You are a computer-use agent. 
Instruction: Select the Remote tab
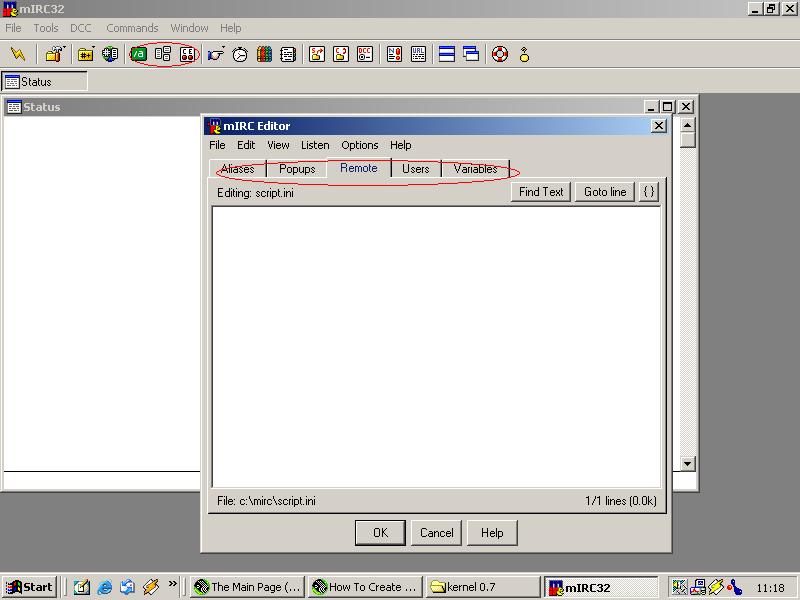tap(359, 168)
